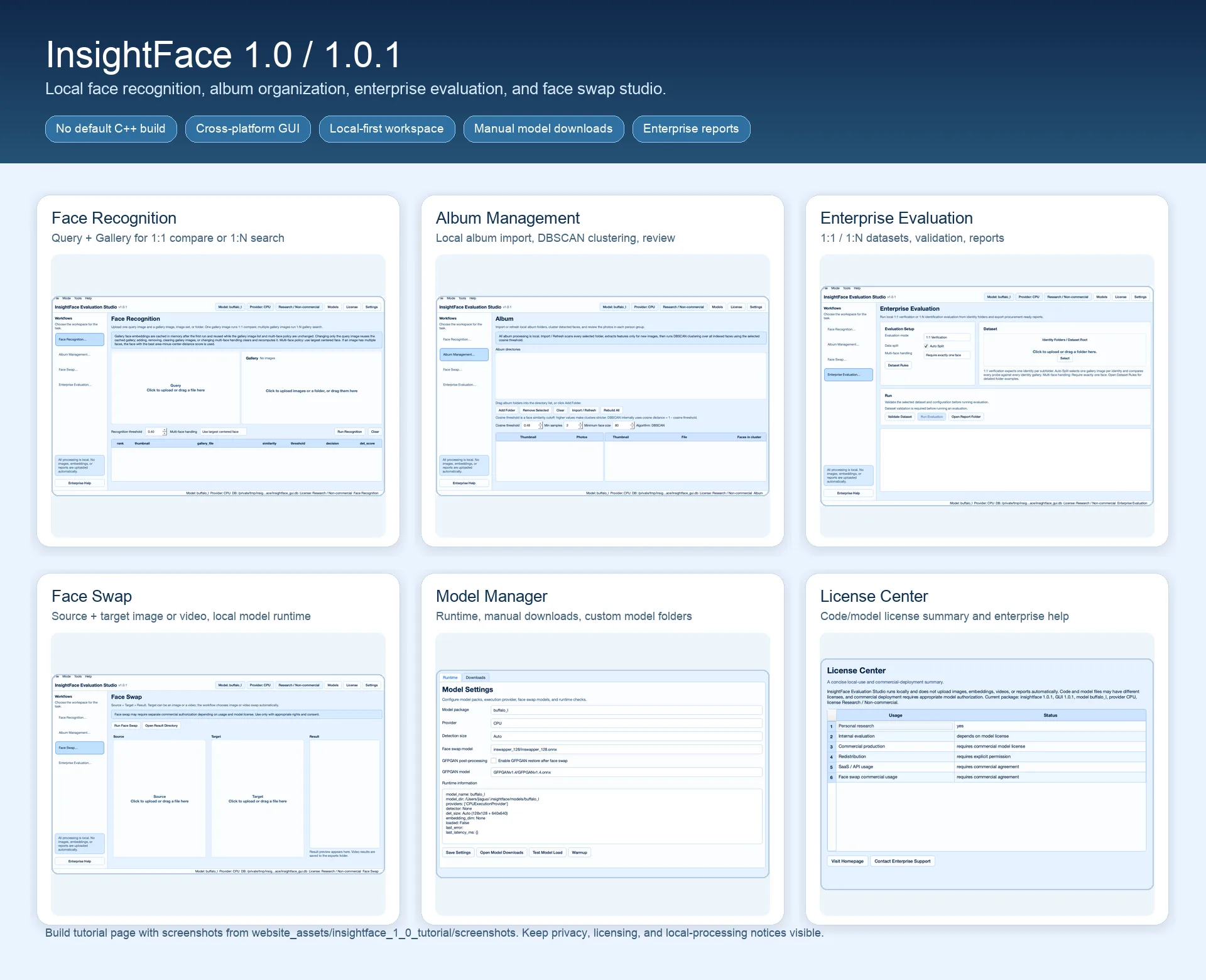
Task: Select 'Face Swap...' workflow in Face Swap screenshot
Action: pos(80,748)
